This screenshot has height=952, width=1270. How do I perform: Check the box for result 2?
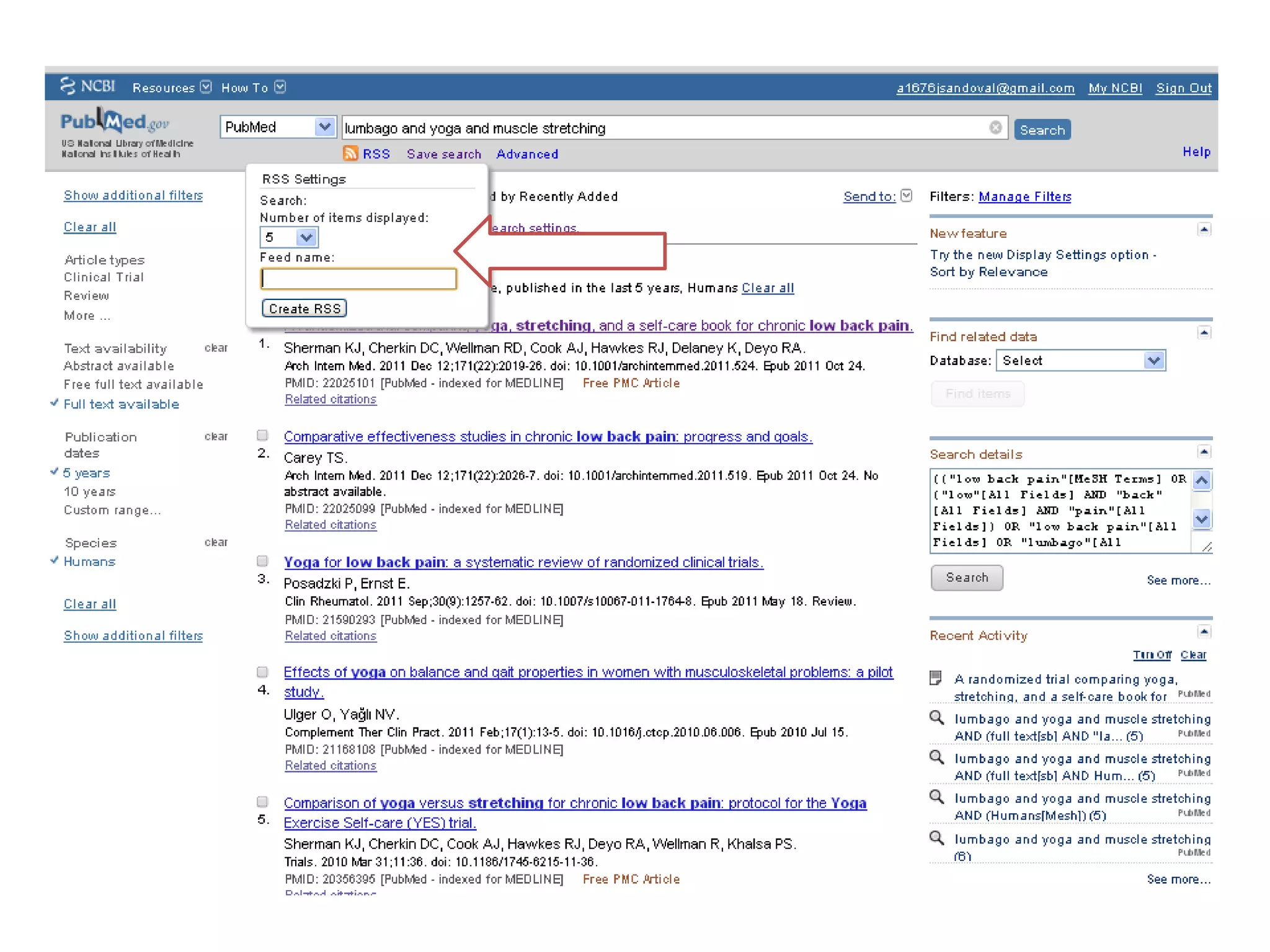pos(263,435)
